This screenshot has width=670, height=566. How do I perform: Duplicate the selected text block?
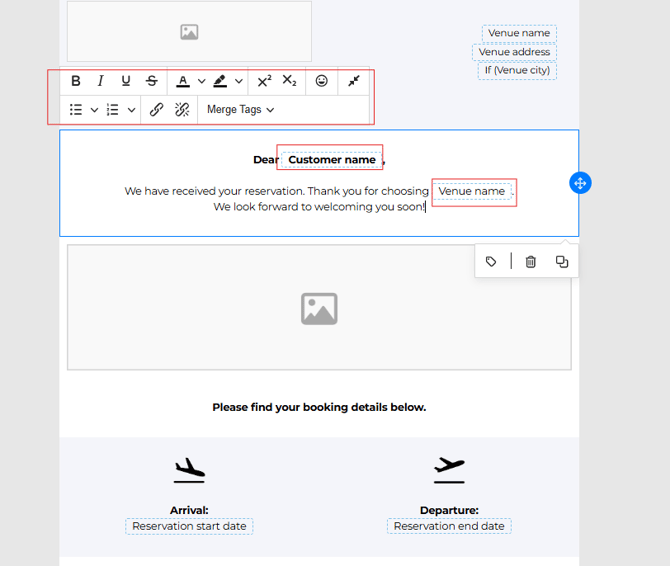tap(562, 262)
